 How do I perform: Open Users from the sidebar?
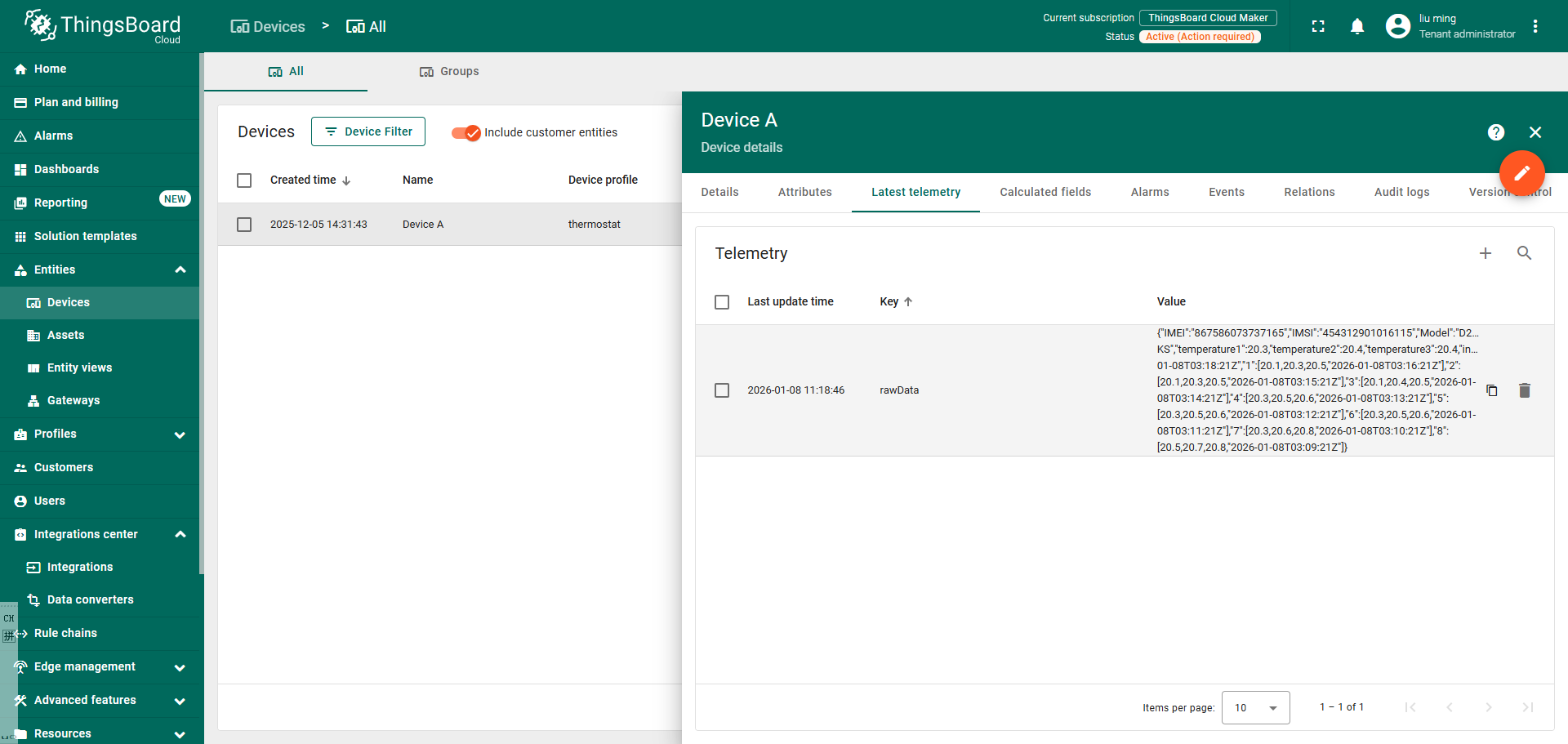click(x=100, y=501)
